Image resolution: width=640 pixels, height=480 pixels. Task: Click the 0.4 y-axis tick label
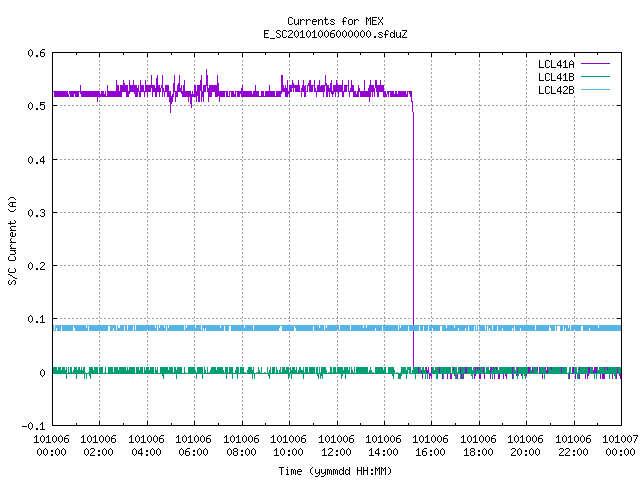(x=37, y=160)
